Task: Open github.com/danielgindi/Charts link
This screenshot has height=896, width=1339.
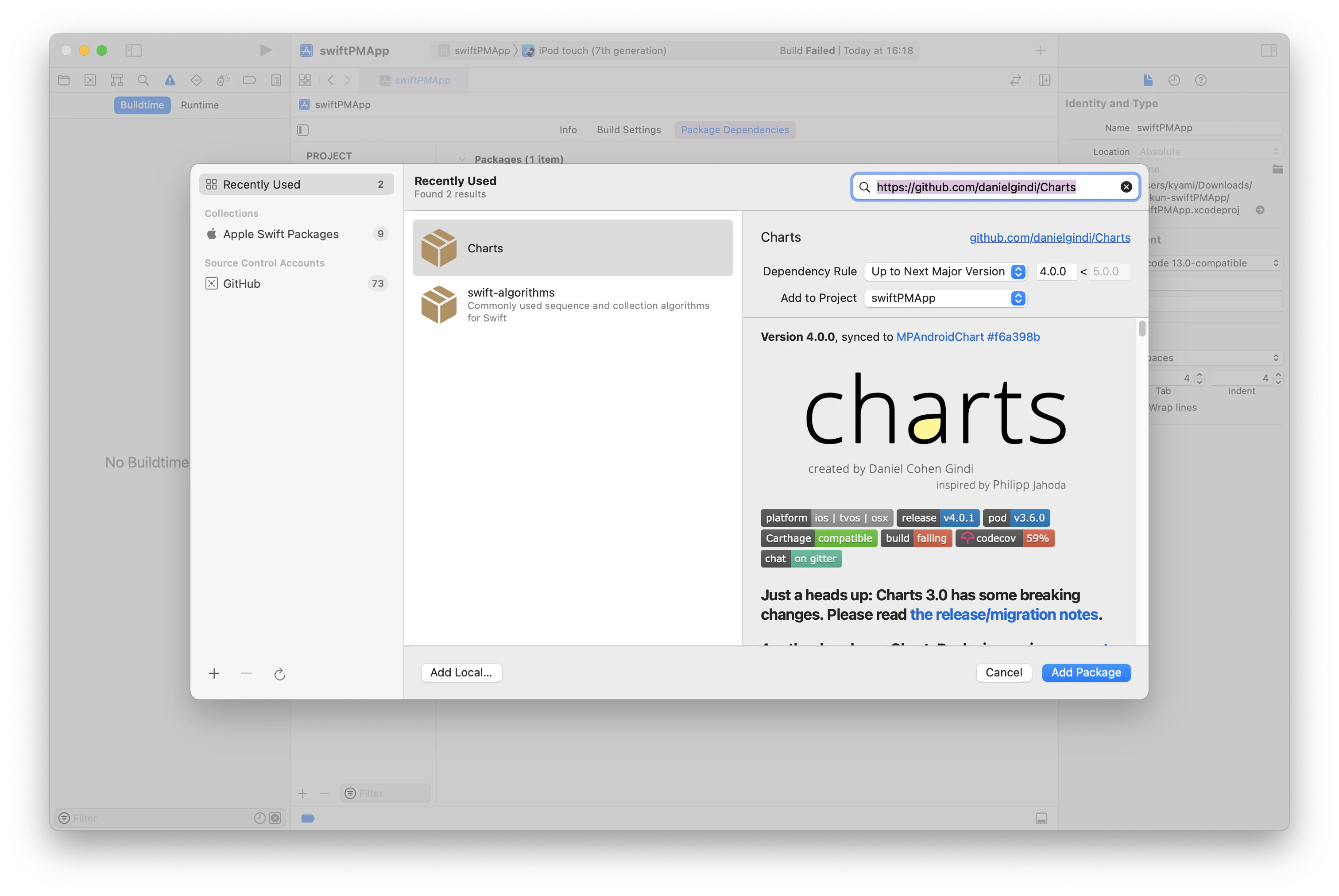Action: coord(1049,238)
